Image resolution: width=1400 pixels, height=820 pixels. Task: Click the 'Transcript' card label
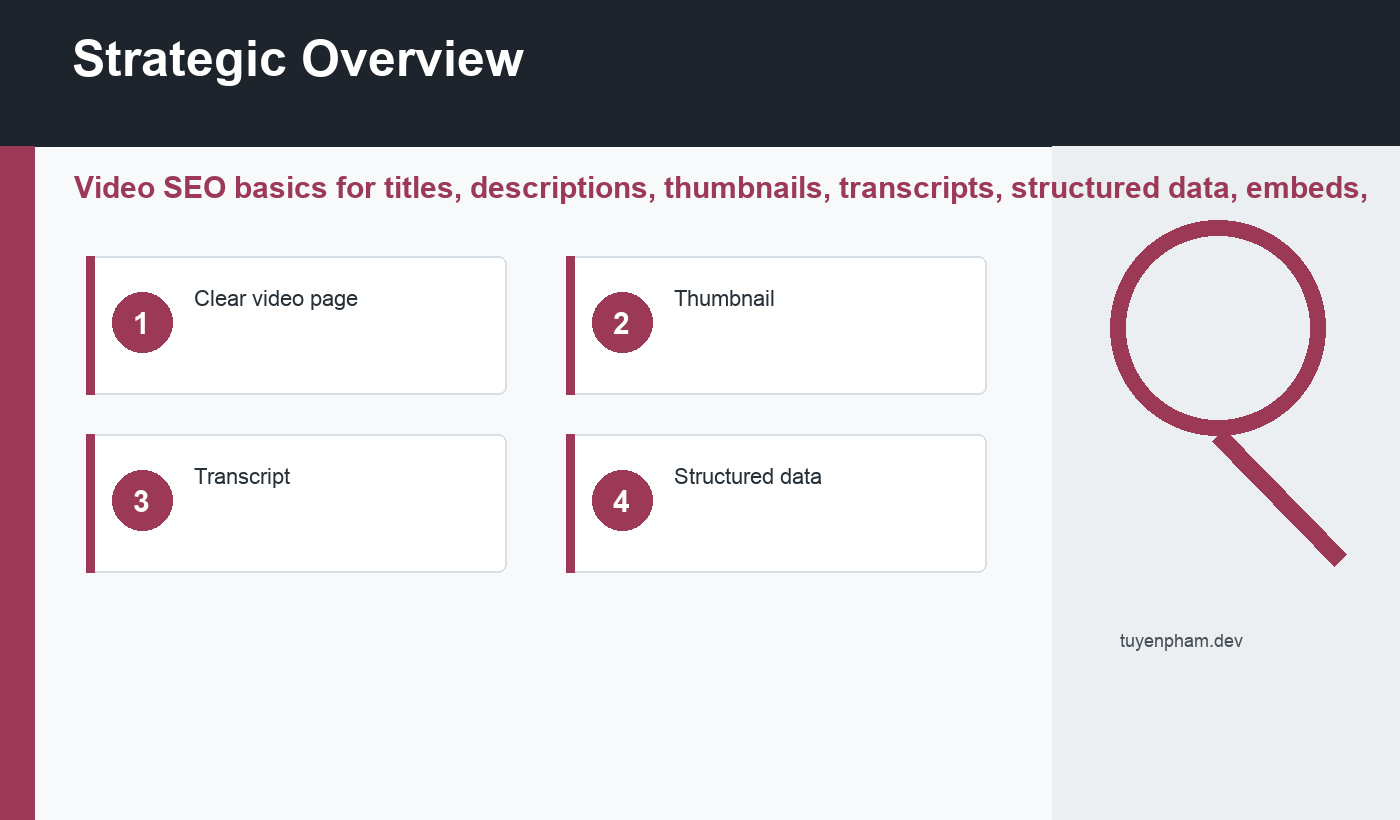click(x=242, y=476)
